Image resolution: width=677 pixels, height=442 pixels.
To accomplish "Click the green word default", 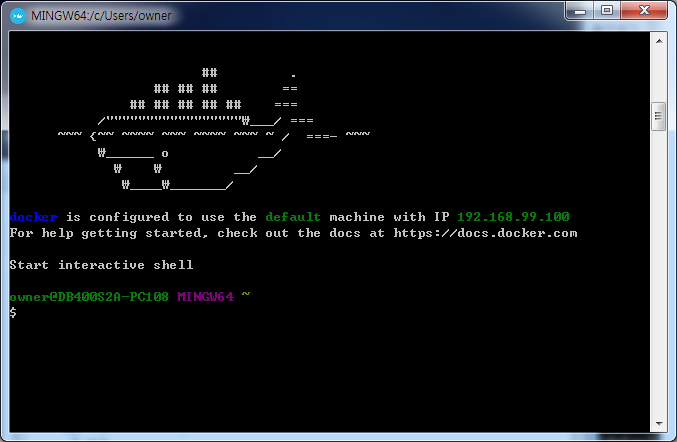I will 293,217.
